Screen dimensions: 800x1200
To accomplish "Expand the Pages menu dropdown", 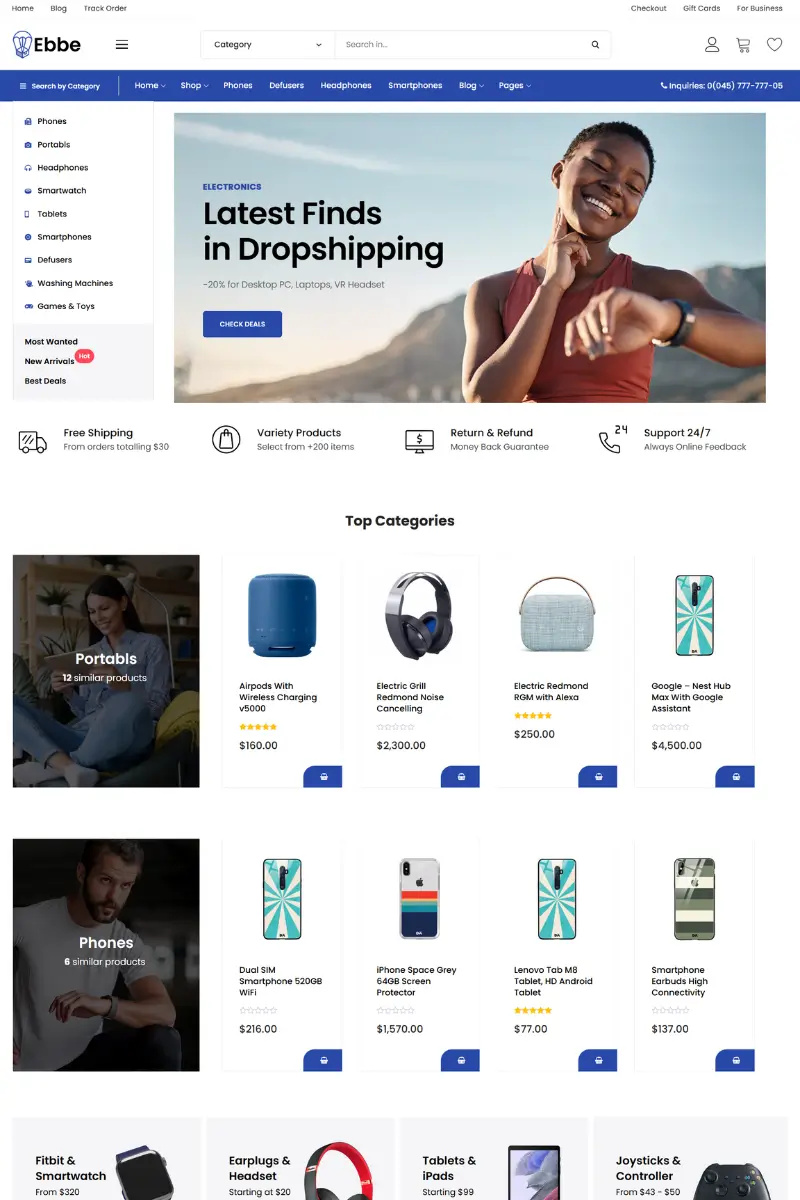I will (x=515, y=85).
